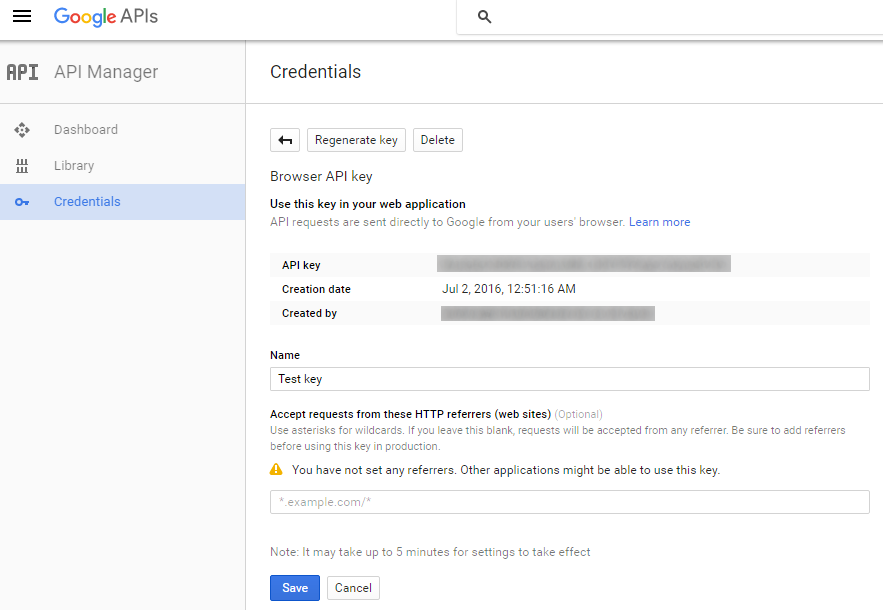This screenshot has width=883, height=610.
Task: Click the Delete button
Action: tap(438, 140)
